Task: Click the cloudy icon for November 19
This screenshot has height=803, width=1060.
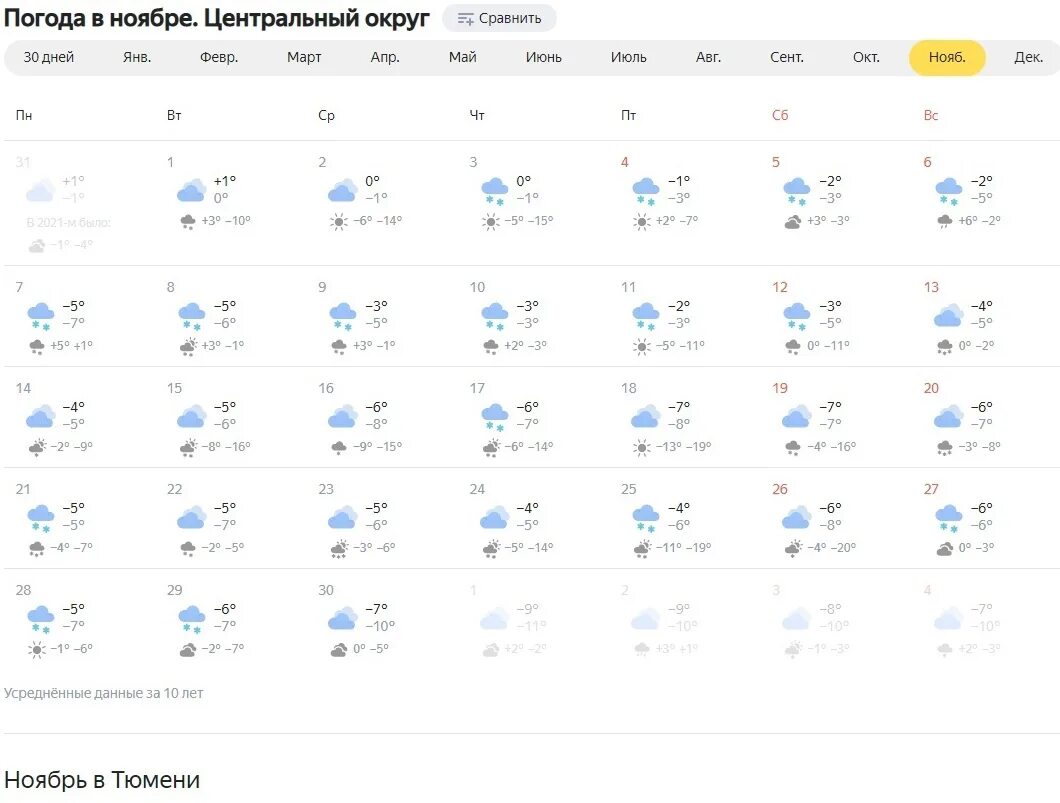Action: pos(796,416)
